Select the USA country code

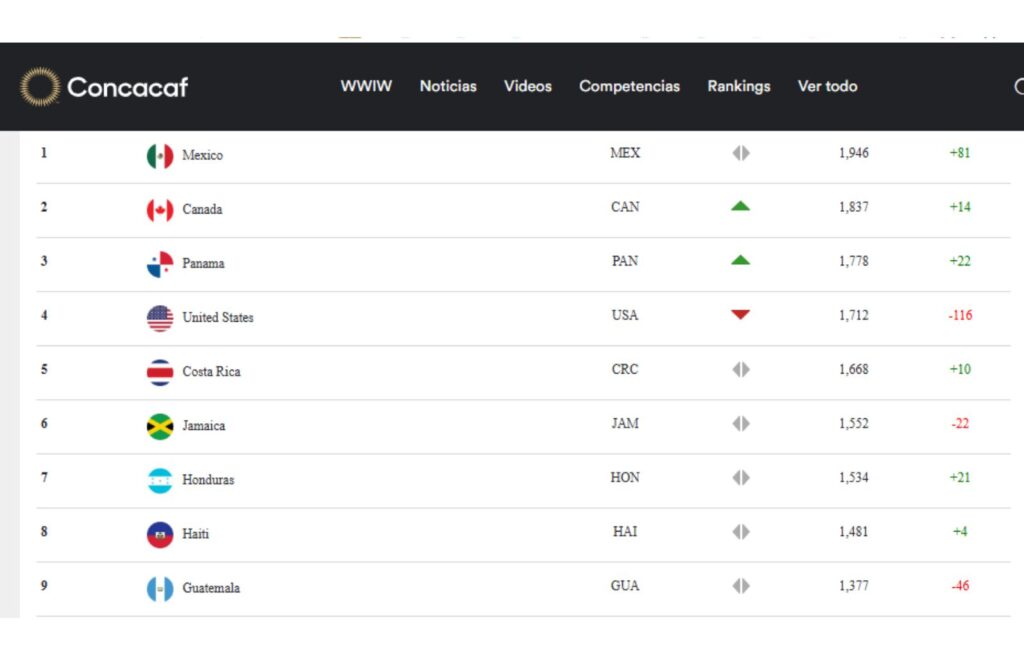click(x=625, y=315)
